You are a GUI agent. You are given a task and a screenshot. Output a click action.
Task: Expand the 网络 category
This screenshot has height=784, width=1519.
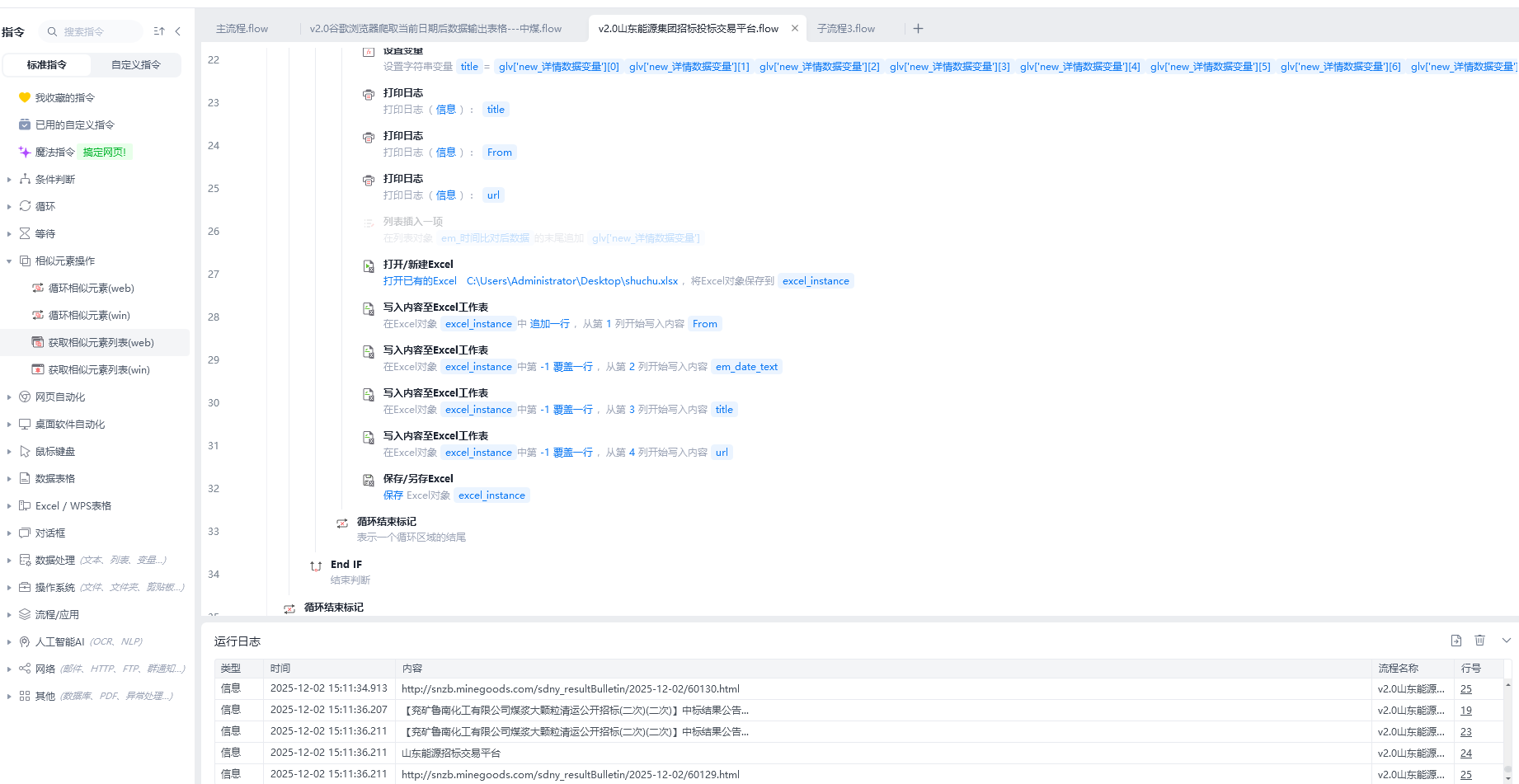coord(9,669)
